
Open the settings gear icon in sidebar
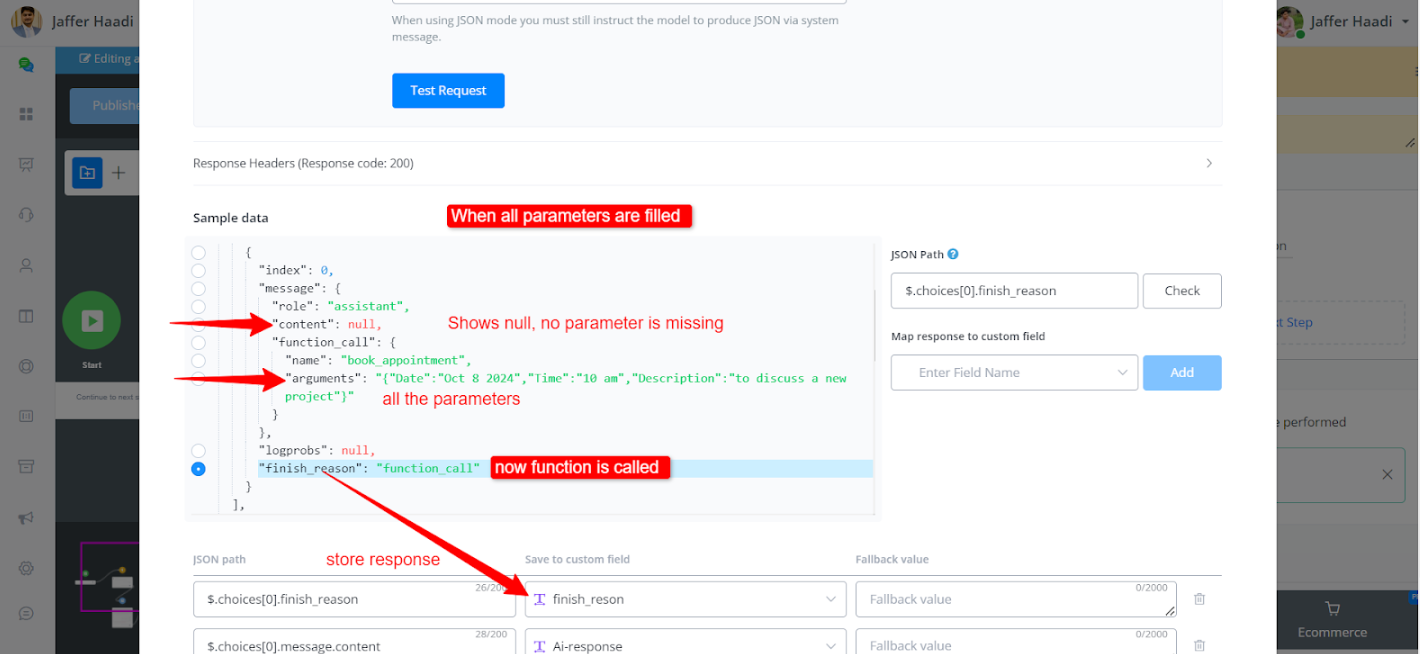pos(27,568)
